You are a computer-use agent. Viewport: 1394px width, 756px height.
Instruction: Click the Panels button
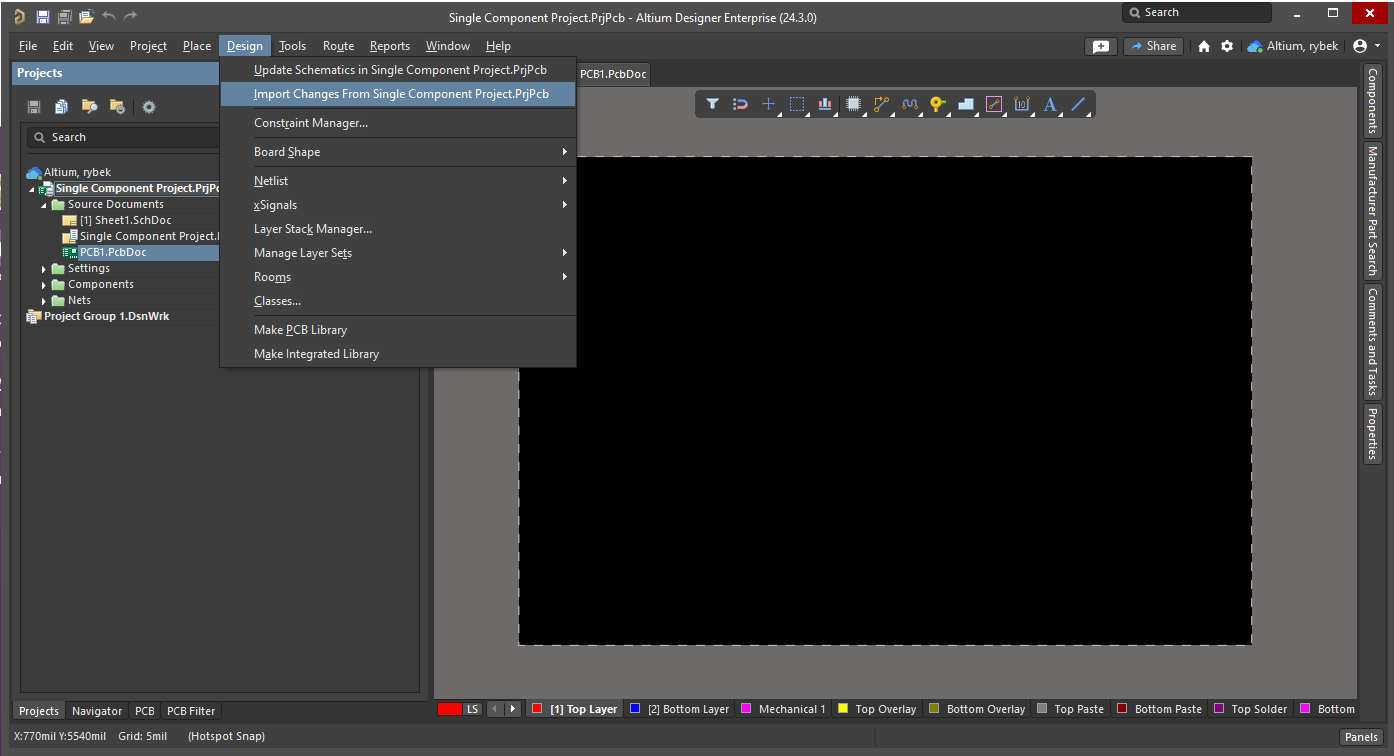(x=1361, y=737)
